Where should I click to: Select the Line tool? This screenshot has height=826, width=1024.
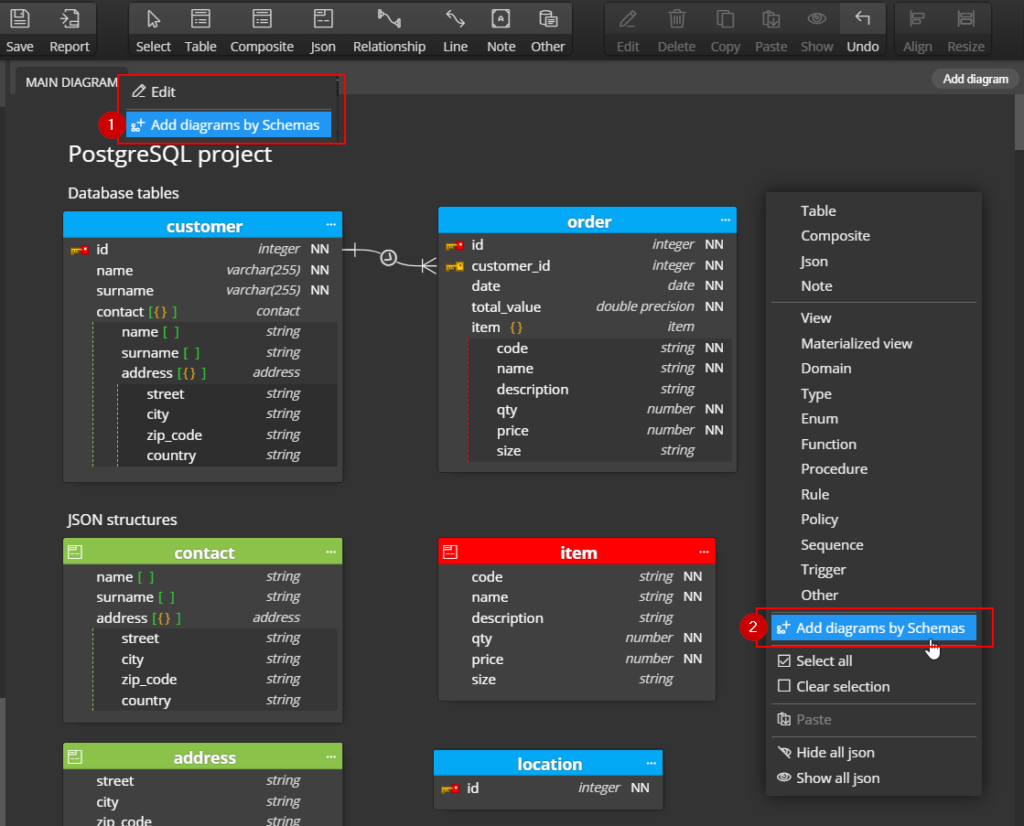tap(455, 30)
